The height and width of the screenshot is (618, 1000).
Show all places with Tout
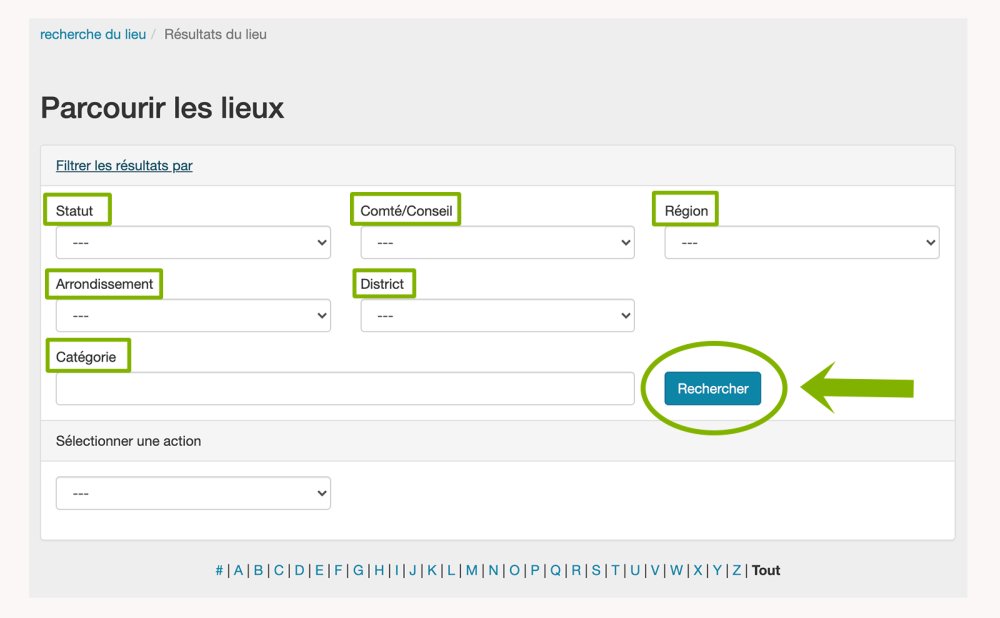click(x=766, y=570)
